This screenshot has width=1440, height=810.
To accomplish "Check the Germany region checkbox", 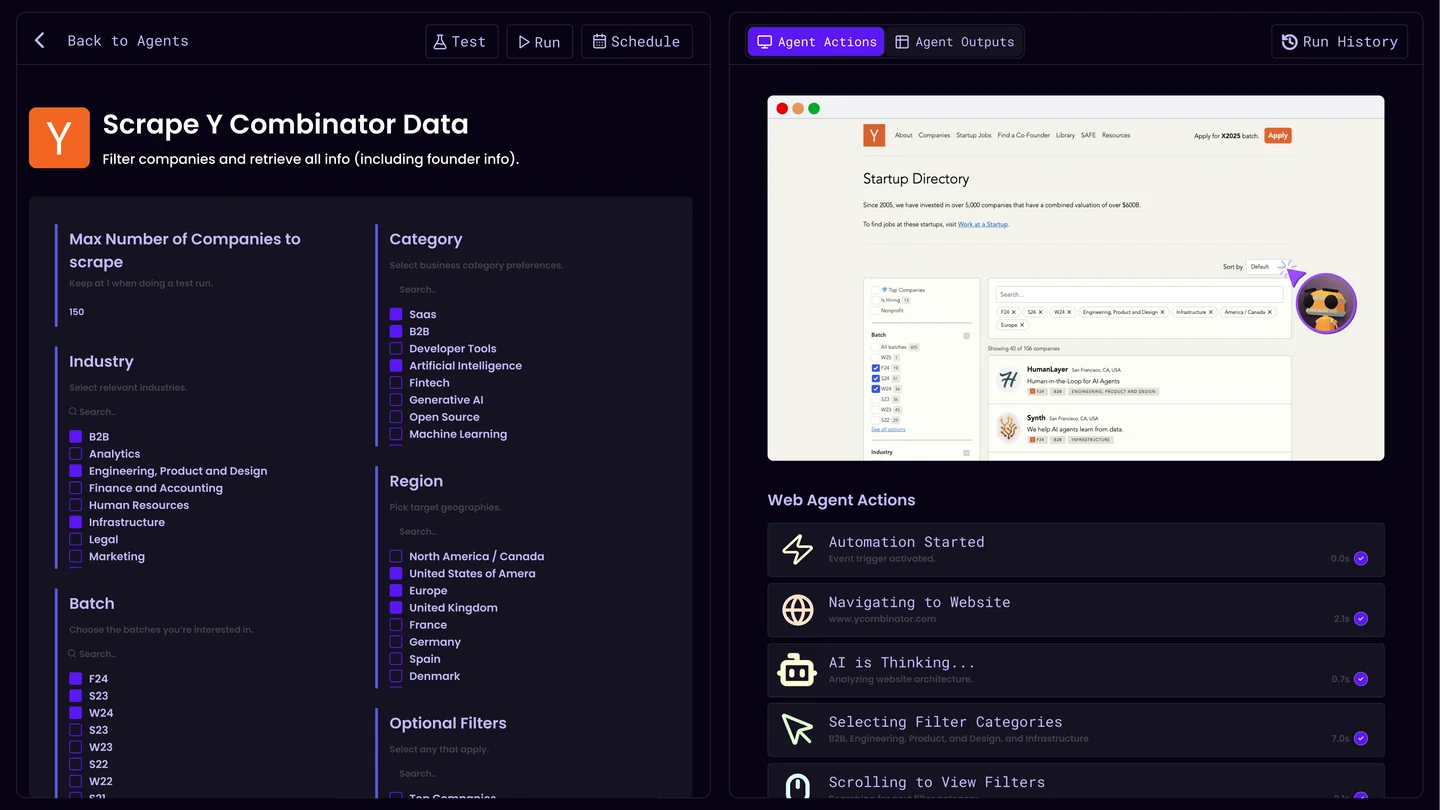I will (396, 642).
